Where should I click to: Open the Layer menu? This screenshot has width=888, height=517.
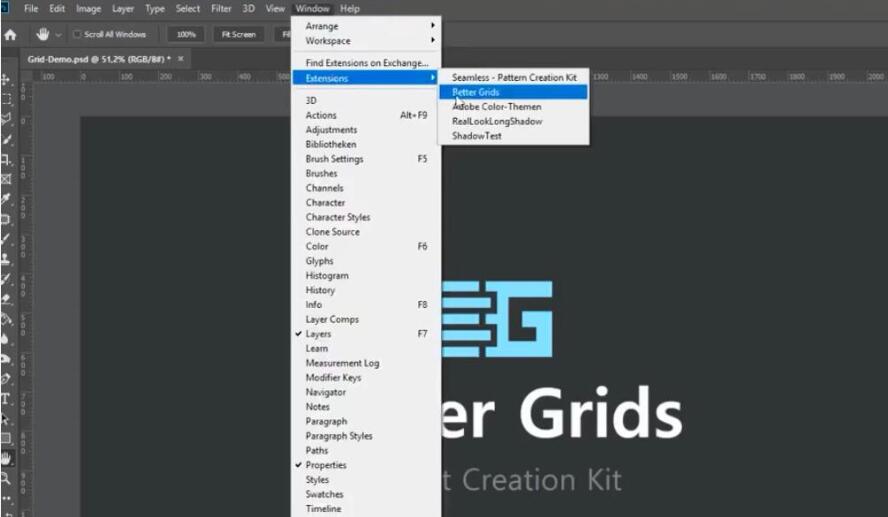coord(123,8)
